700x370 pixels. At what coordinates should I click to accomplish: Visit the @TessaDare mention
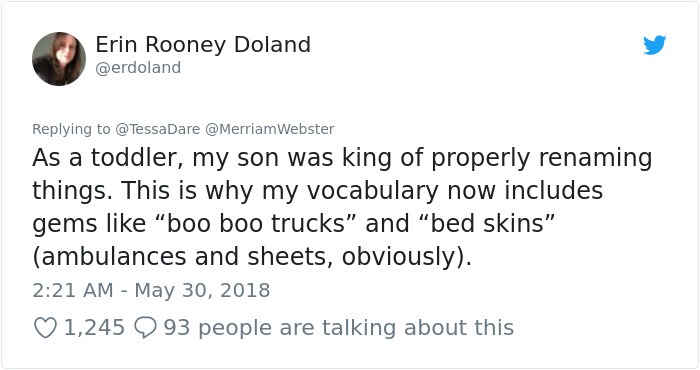[158, 129]
